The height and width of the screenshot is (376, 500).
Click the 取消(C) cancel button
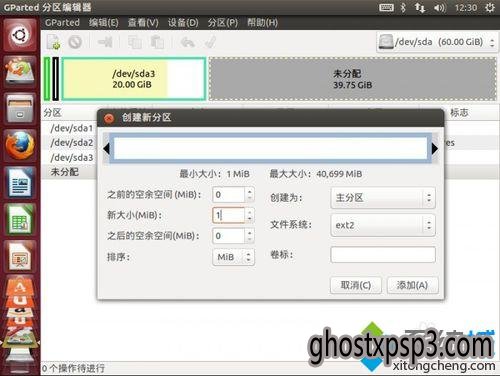(356, 285)
